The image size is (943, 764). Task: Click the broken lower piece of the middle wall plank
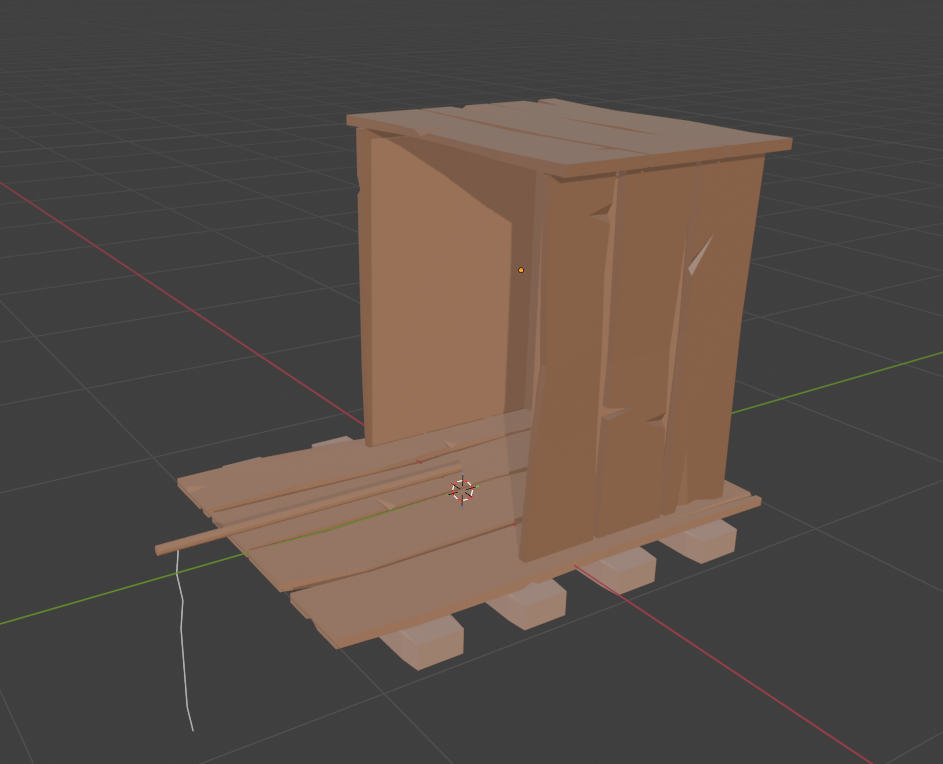pos(630,470)
